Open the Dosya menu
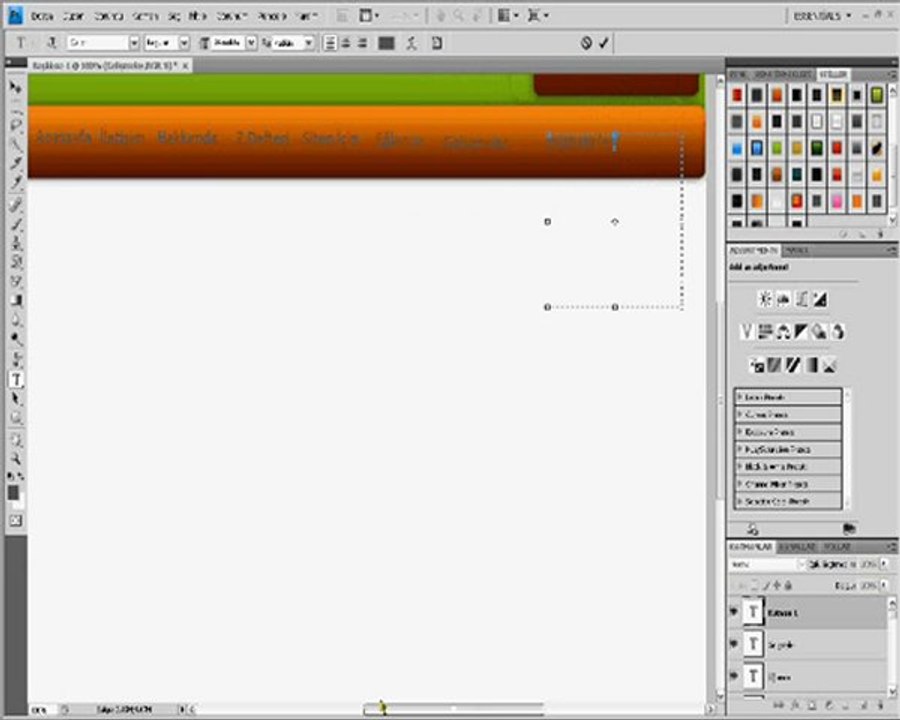The image size is (900, 720). coord(42,16)
